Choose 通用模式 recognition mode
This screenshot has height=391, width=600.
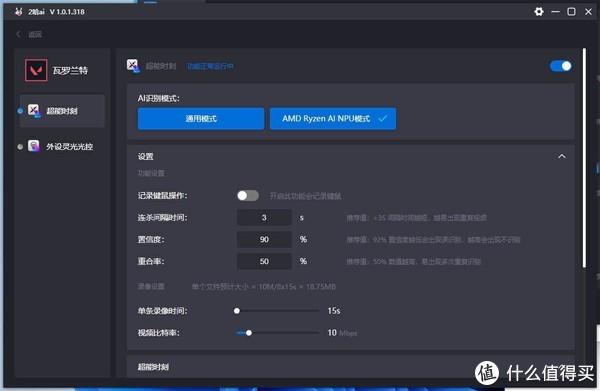201,119
